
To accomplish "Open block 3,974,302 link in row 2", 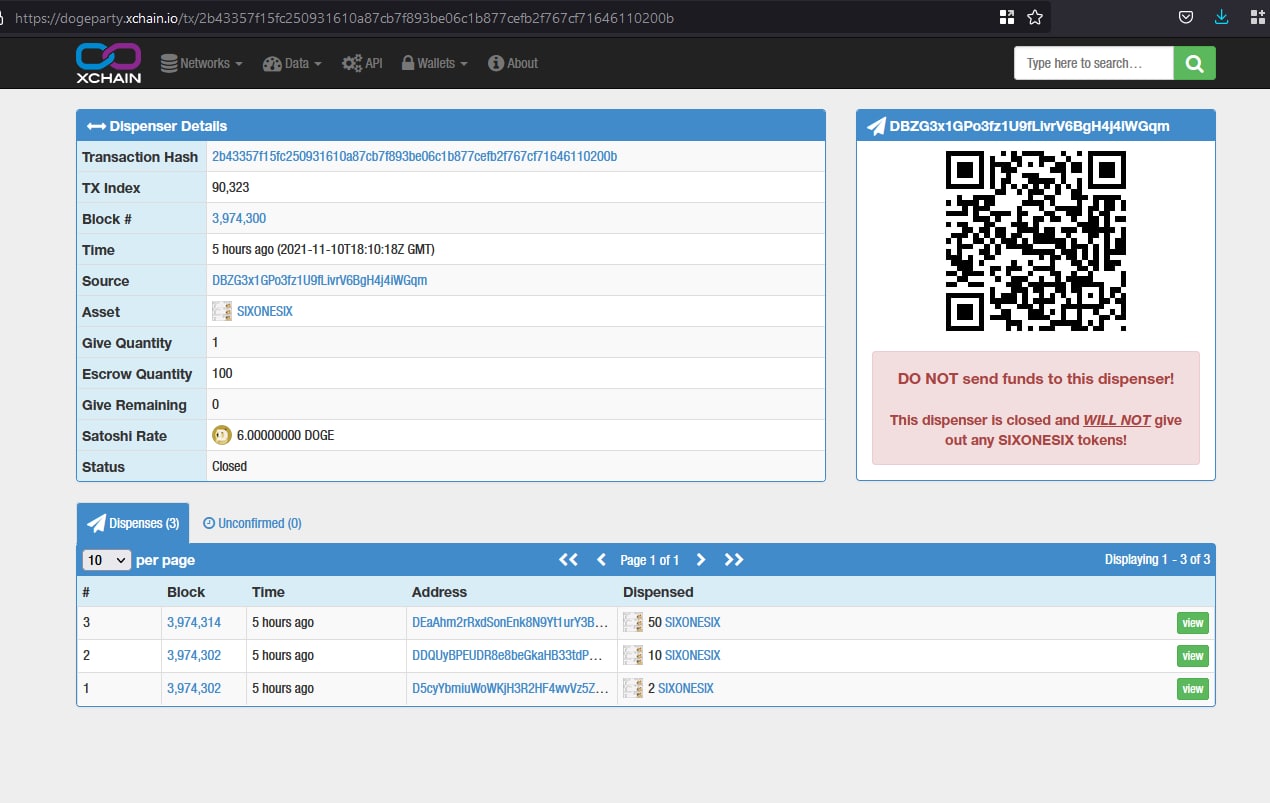I will pos(194,656).
